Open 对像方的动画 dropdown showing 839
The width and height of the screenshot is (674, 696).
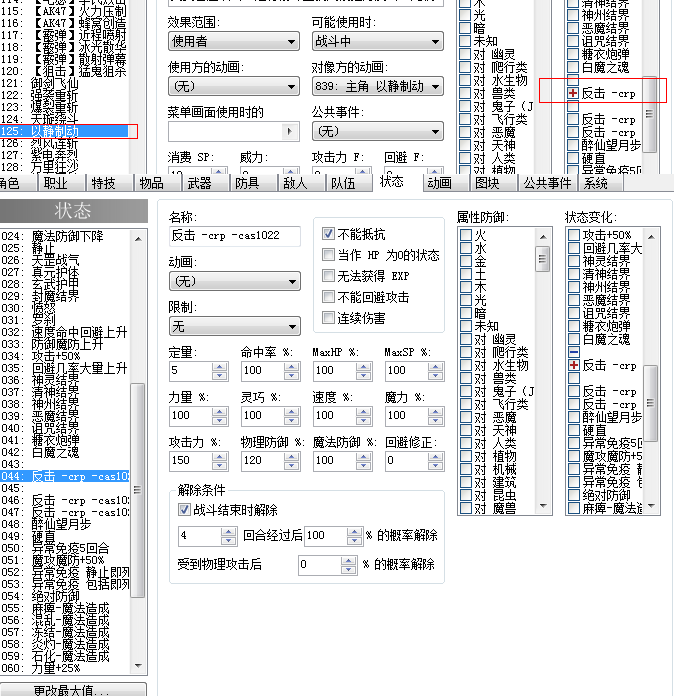(377, 86)
